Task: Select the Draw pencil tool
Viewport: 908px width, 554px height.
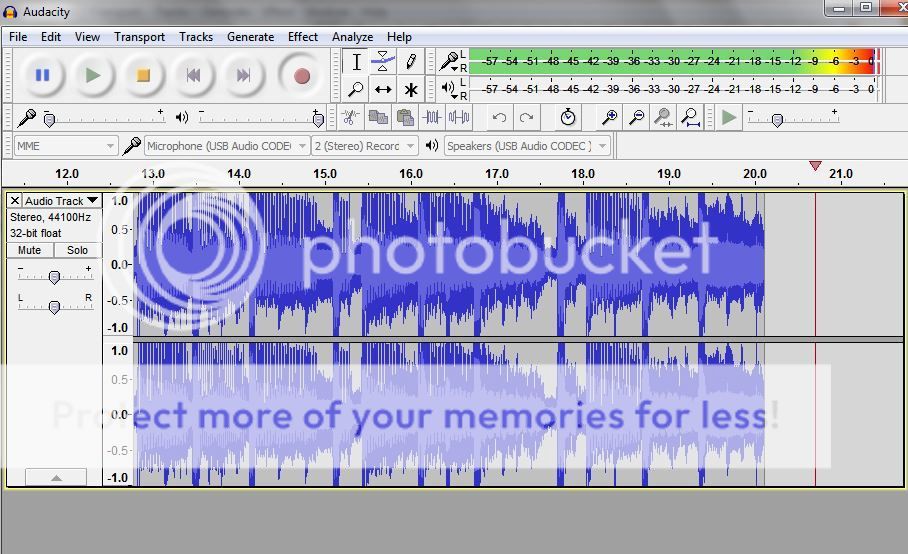Action: coord(410,62)
